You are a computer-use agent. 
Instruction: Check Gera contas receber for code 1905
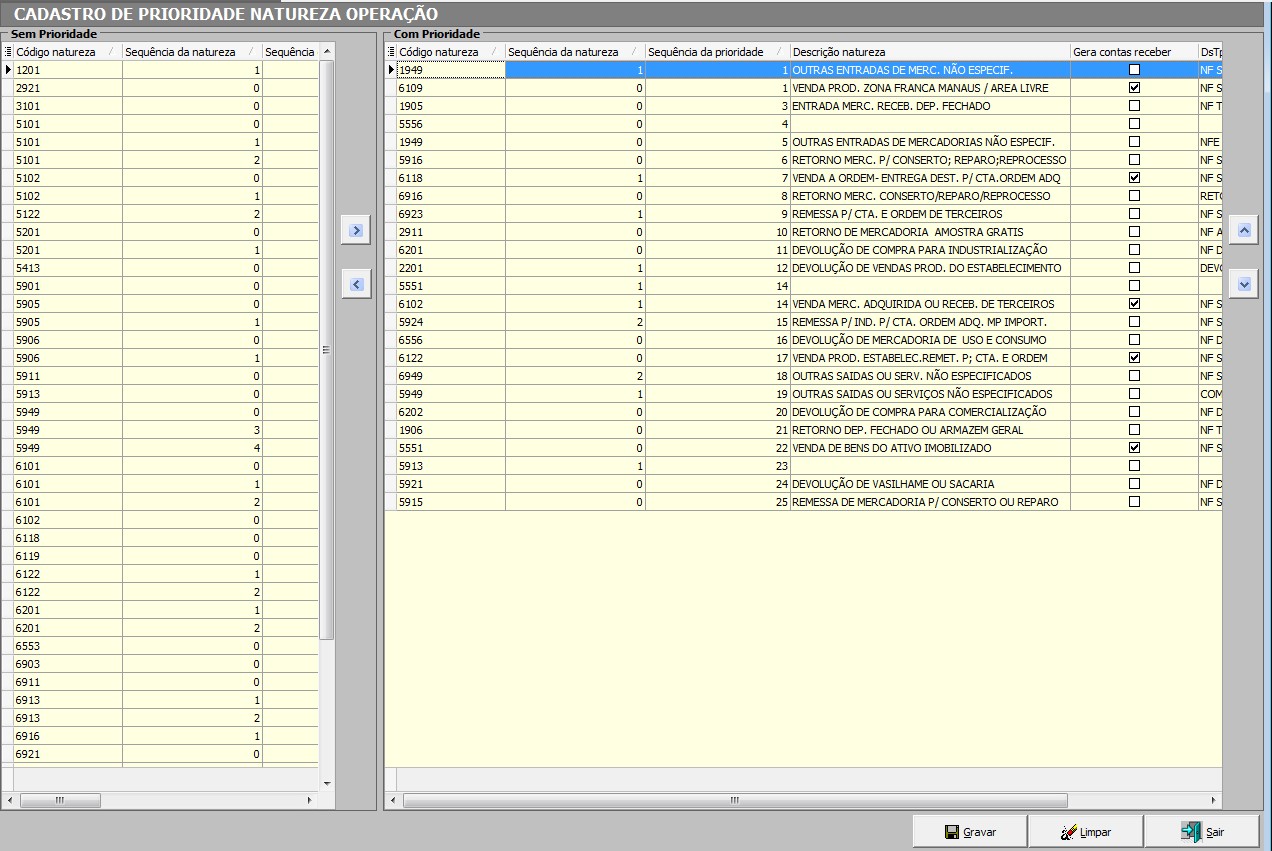click(1134, 106)
